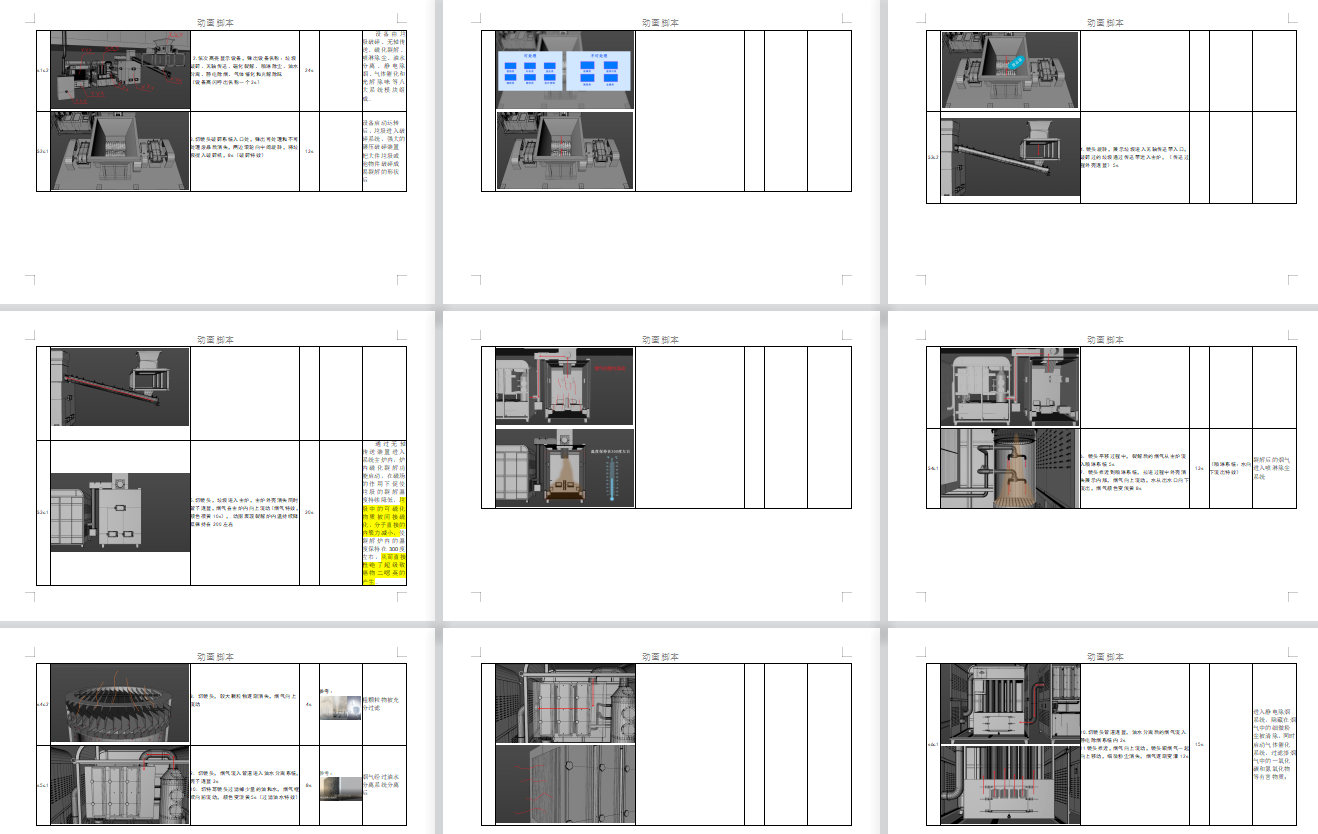
Task: Select the hopper image with the cyan tag
Action: pyautogui.click(x=1010, y=70)
